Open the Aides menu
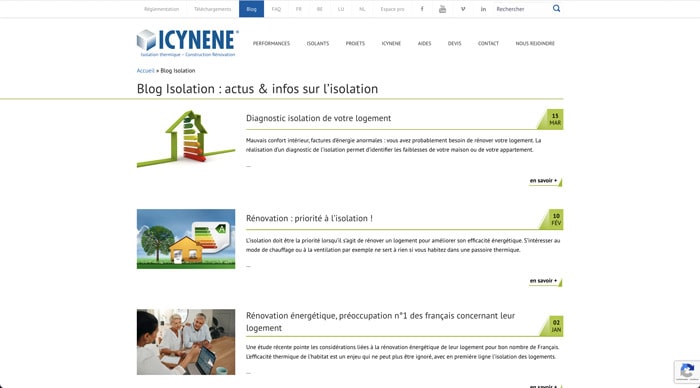Viewport: 700px width, 388px height. tap(425, 43)
